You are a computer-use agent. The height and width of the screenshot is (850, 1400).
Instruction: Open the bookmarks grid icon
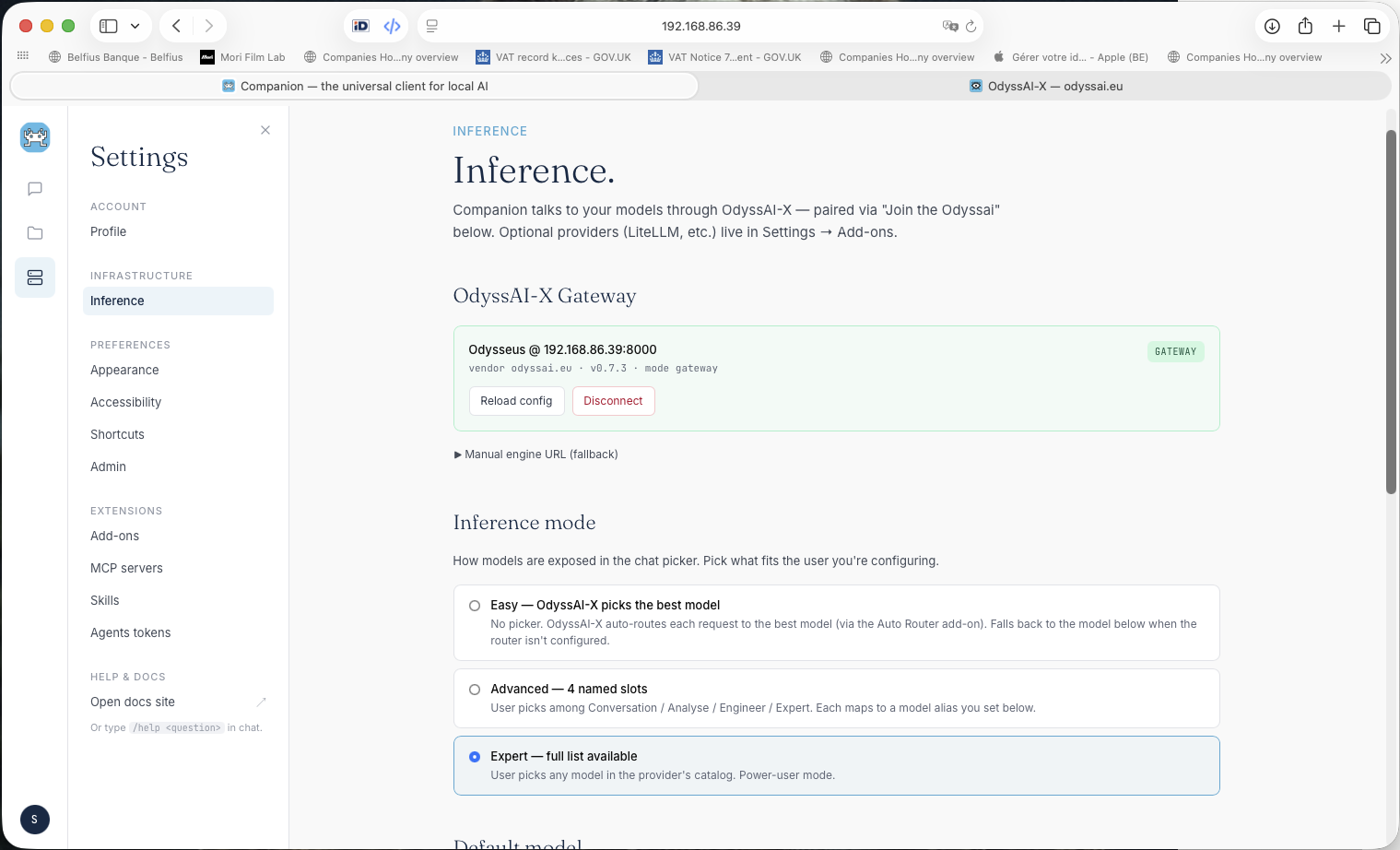click(x=23, y=56)
